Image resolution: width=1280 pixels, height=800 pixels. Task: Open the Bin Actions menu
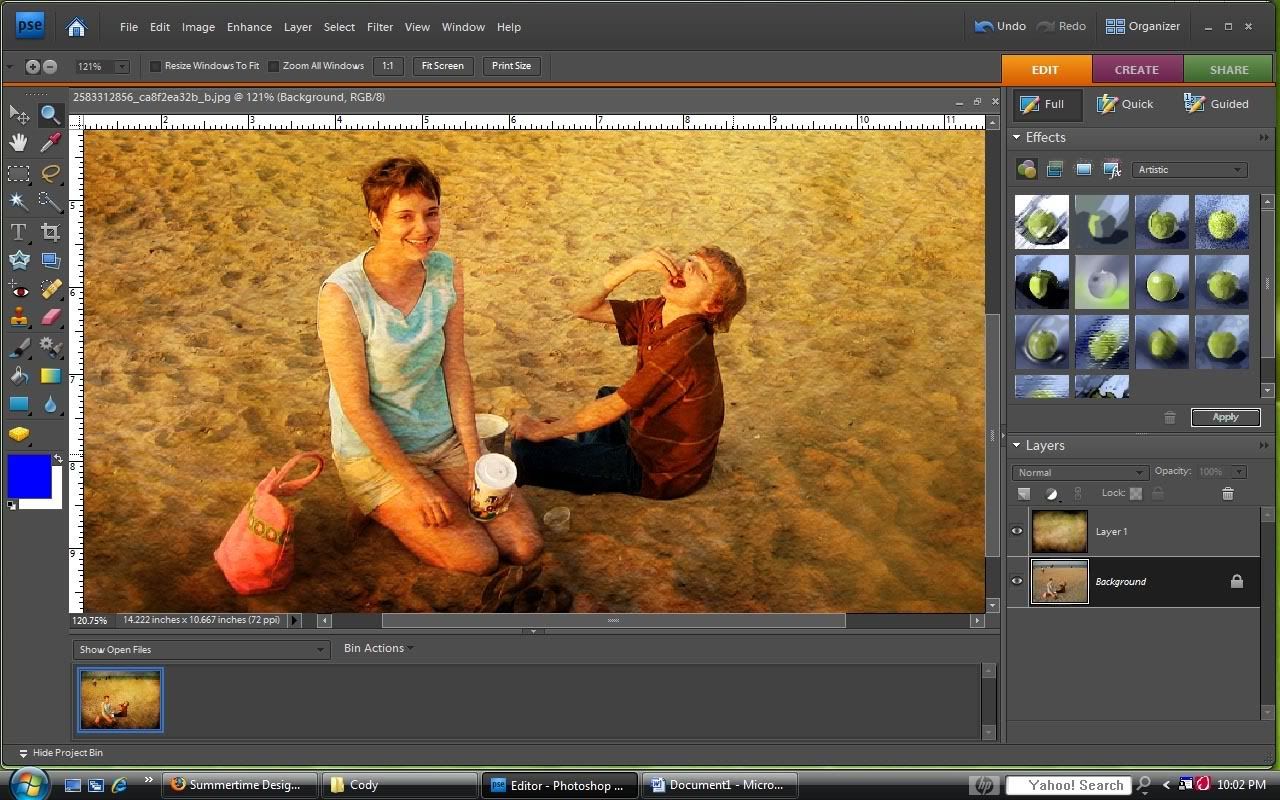click(x=378, y=648)
